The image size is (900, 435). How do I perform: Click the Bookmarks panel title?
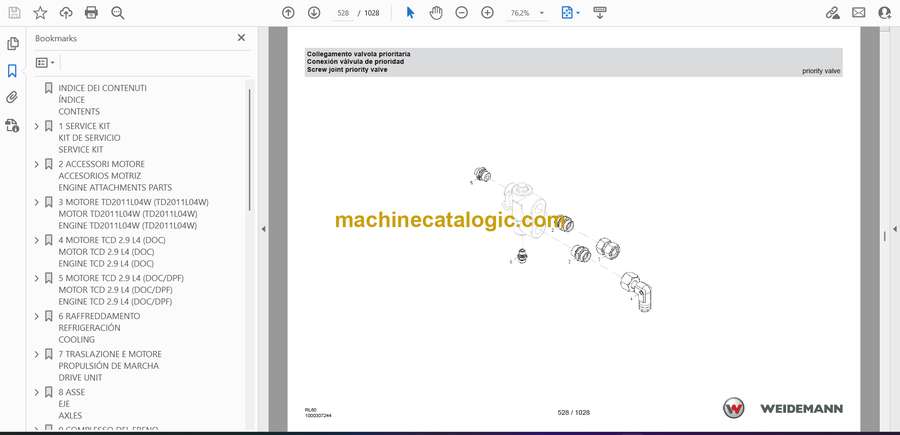click(56, 38)
